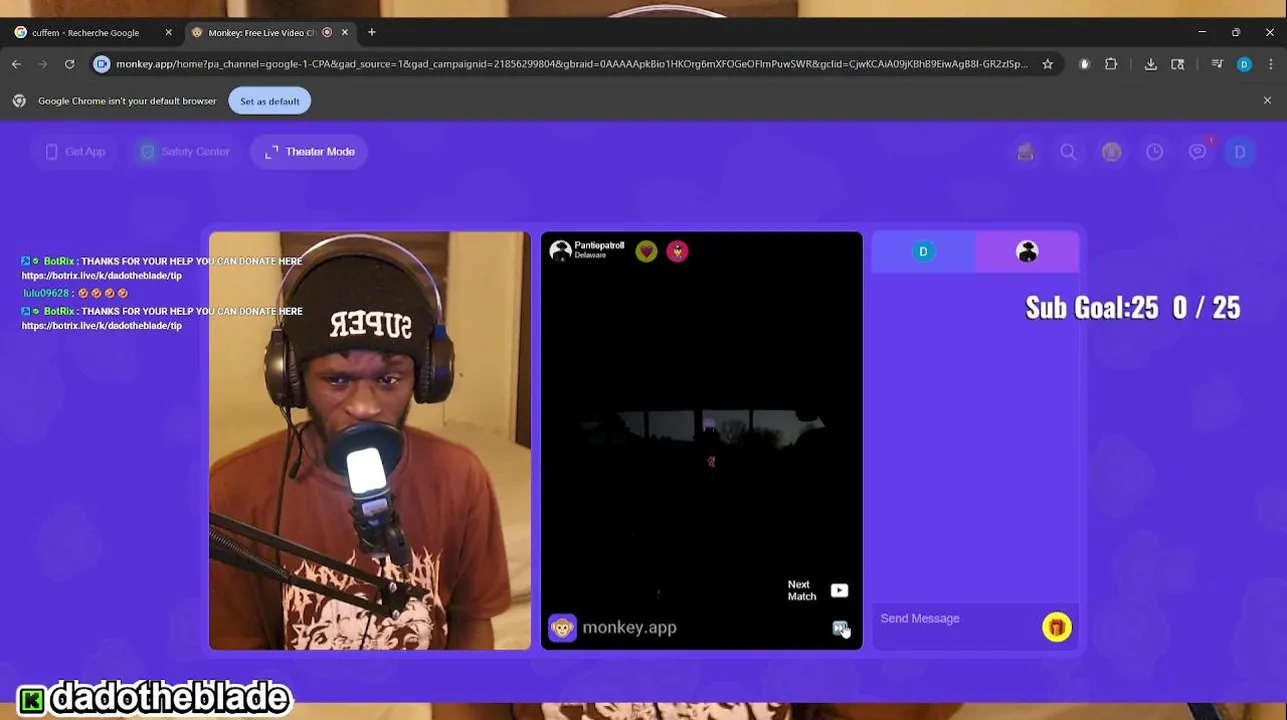Bookmark this page with the star icon
This screenshot has height=720, width=1287.
click(1047, 64)
